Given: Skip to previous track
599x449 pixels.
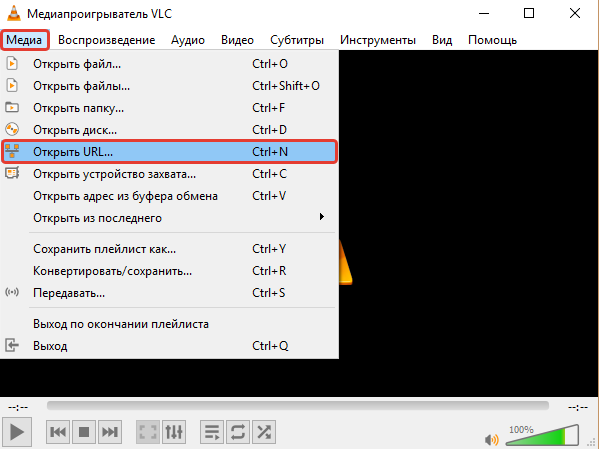Looking at the screenshot, I should click(x=58, y=432).
